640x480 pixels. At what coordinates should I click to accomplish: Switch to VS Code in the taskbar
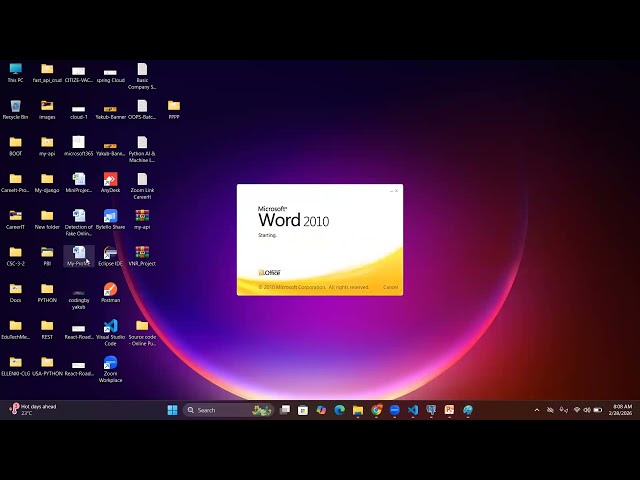(413, 410)
